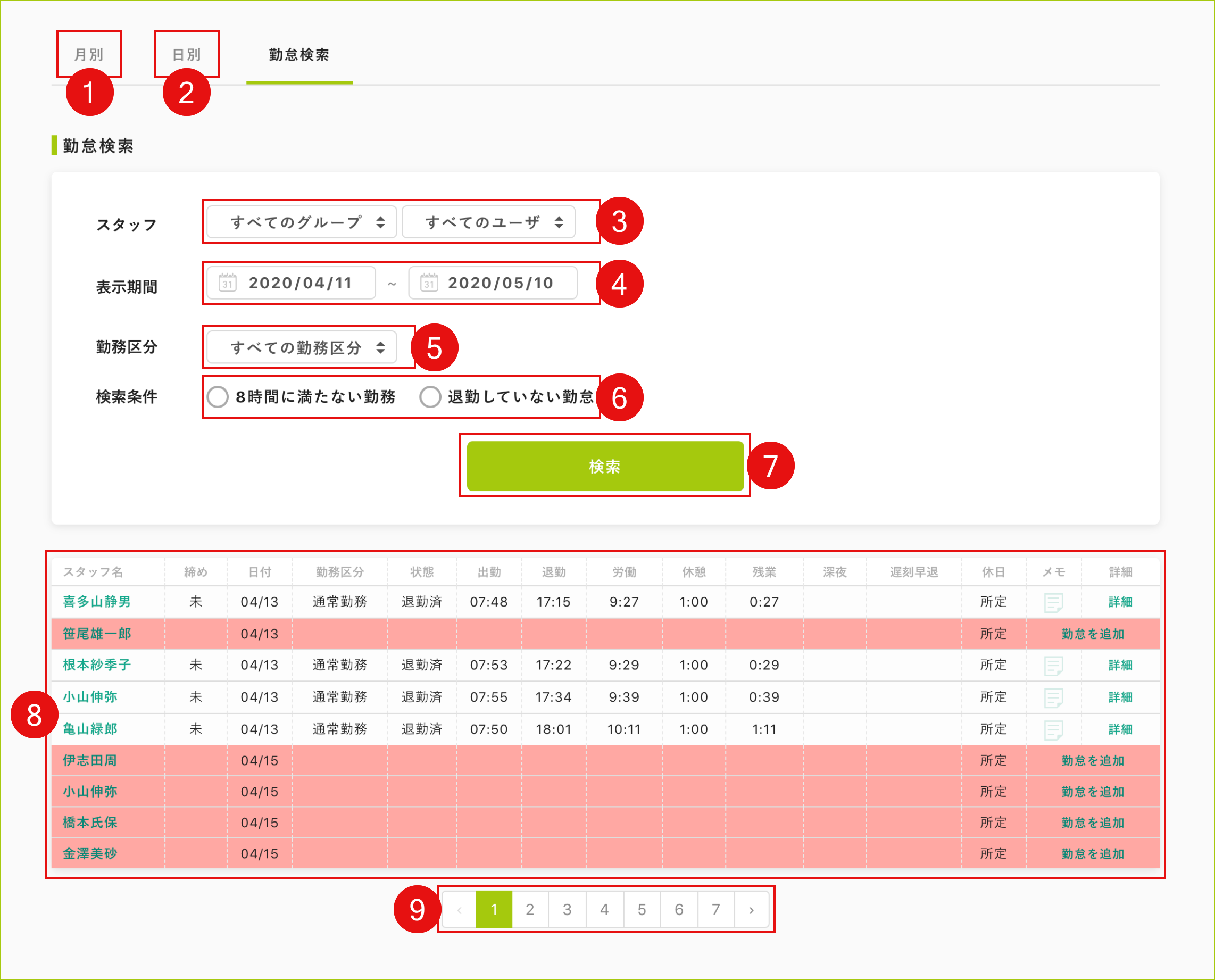This screenshot has height=980, width=1215.
Task: Select 退勤していない勤怠 radio option
Action: pos(430,397)
